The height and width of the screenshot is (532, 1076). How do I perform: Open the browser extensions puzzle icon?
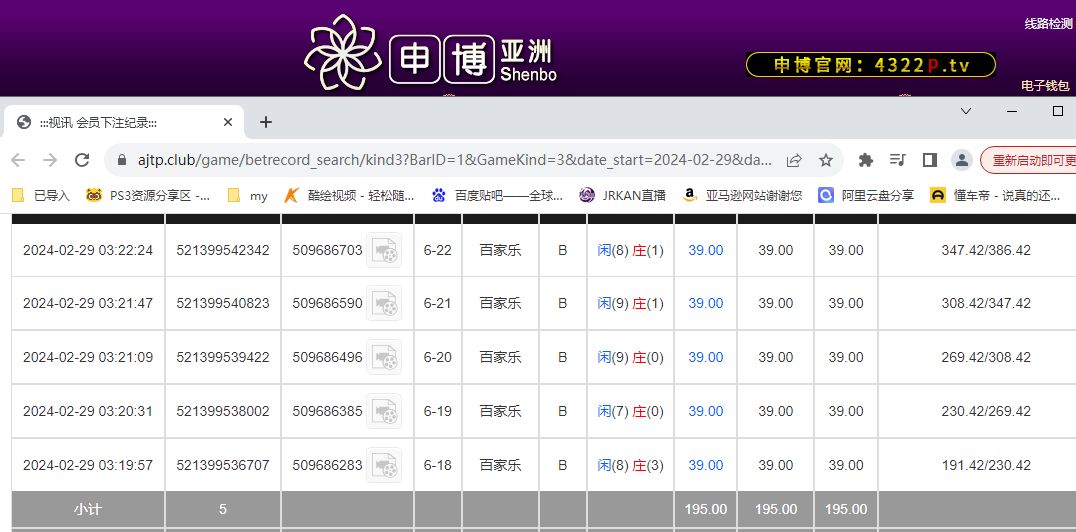(866, 160)
